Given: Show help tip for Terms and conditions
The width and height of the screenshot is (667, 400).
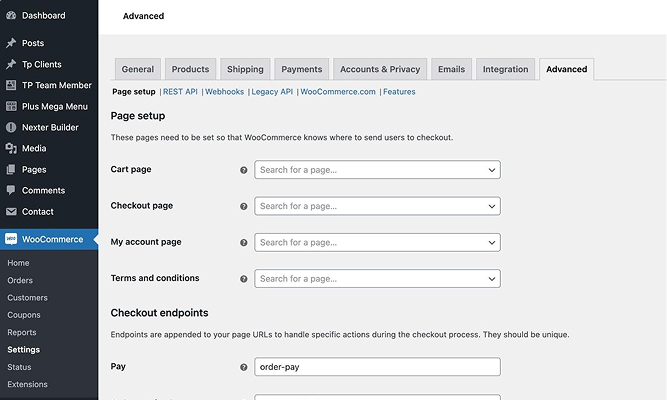Looking at the screenshot, I should [x=244, y=279].
